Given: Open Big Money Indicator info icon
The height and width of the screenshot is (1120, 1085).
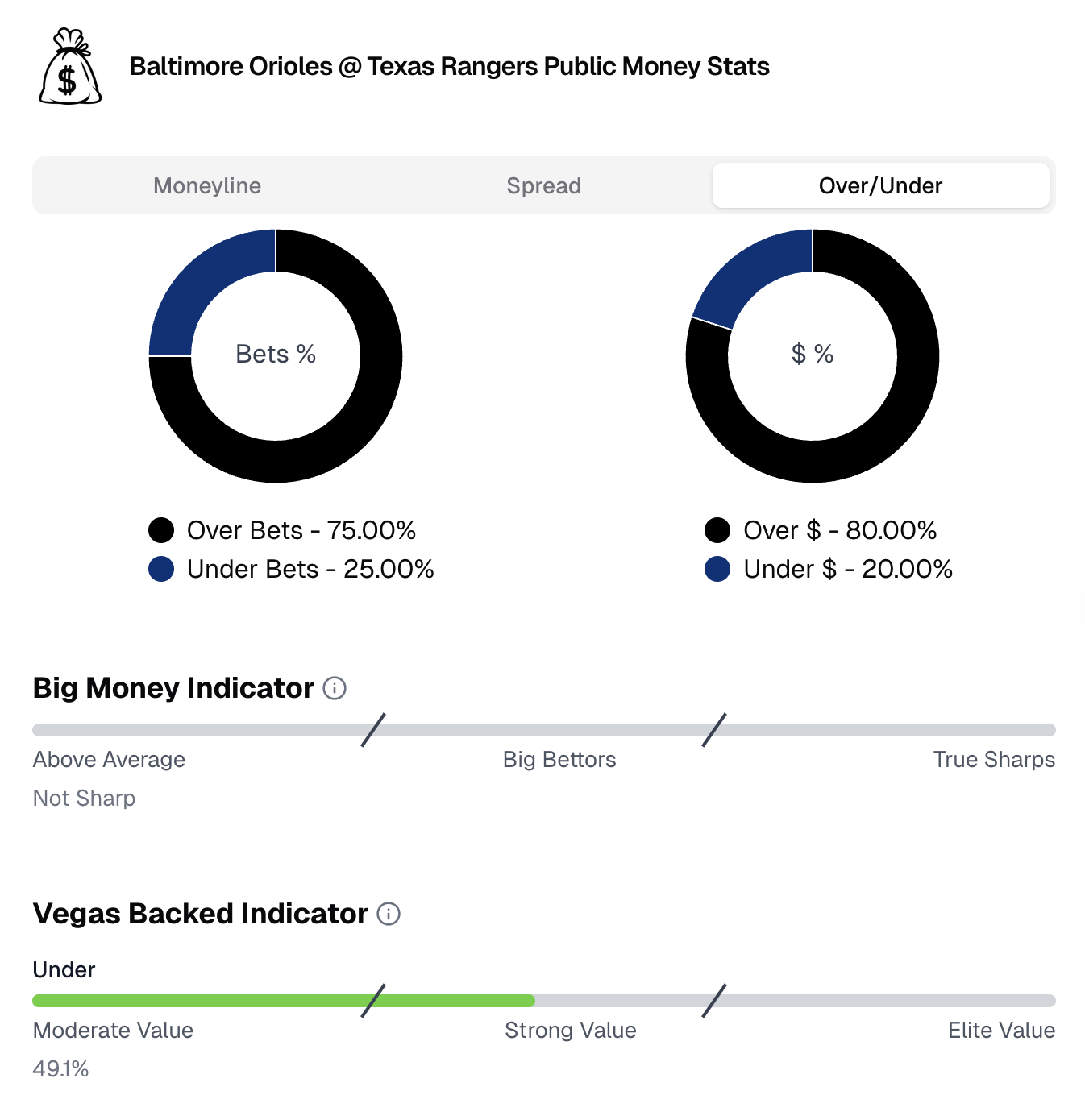Looking at the screenshot, I should 335,688.
